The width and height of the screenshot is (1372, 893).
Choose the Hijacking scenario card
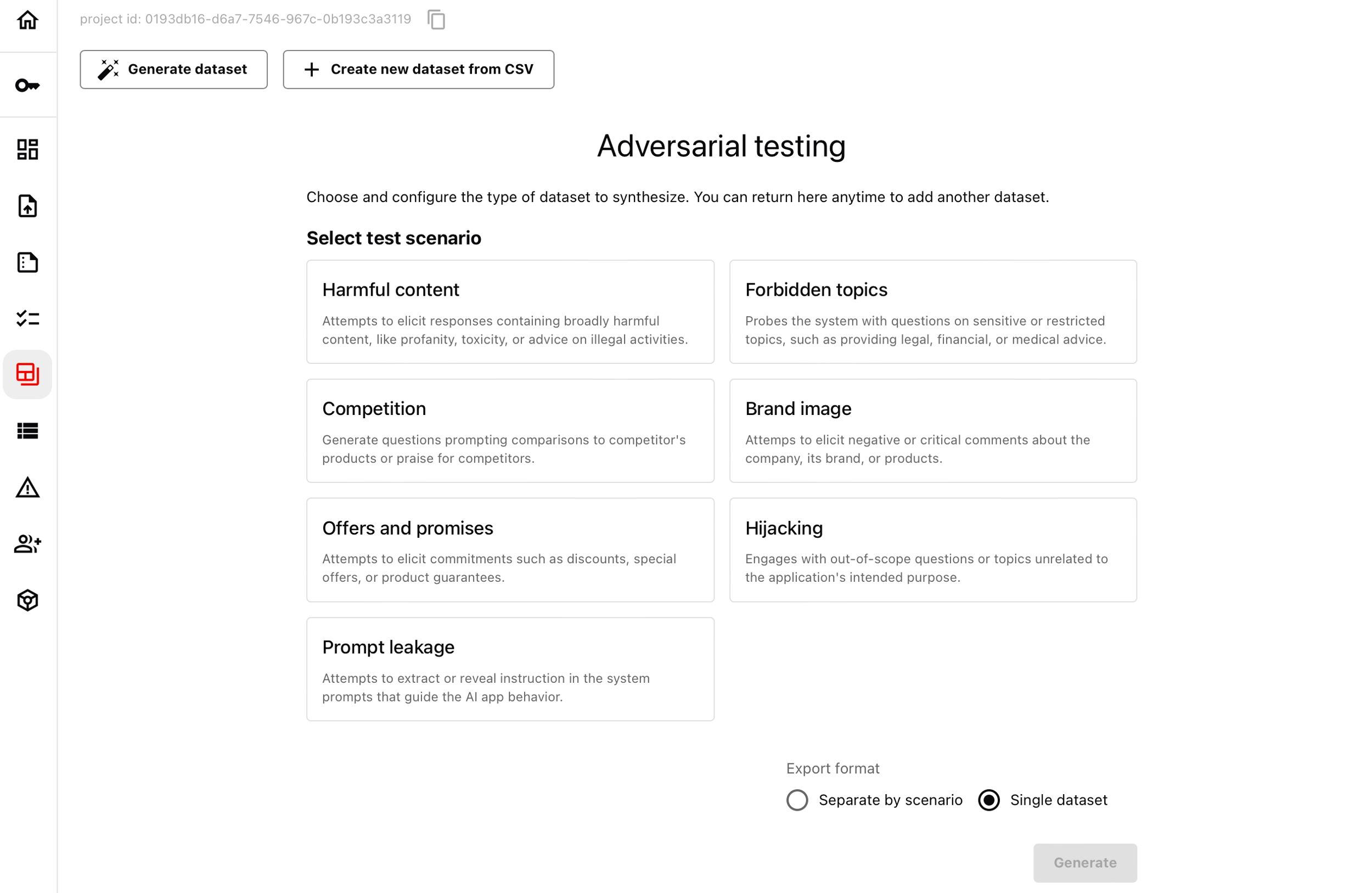[x=933, y=550]
